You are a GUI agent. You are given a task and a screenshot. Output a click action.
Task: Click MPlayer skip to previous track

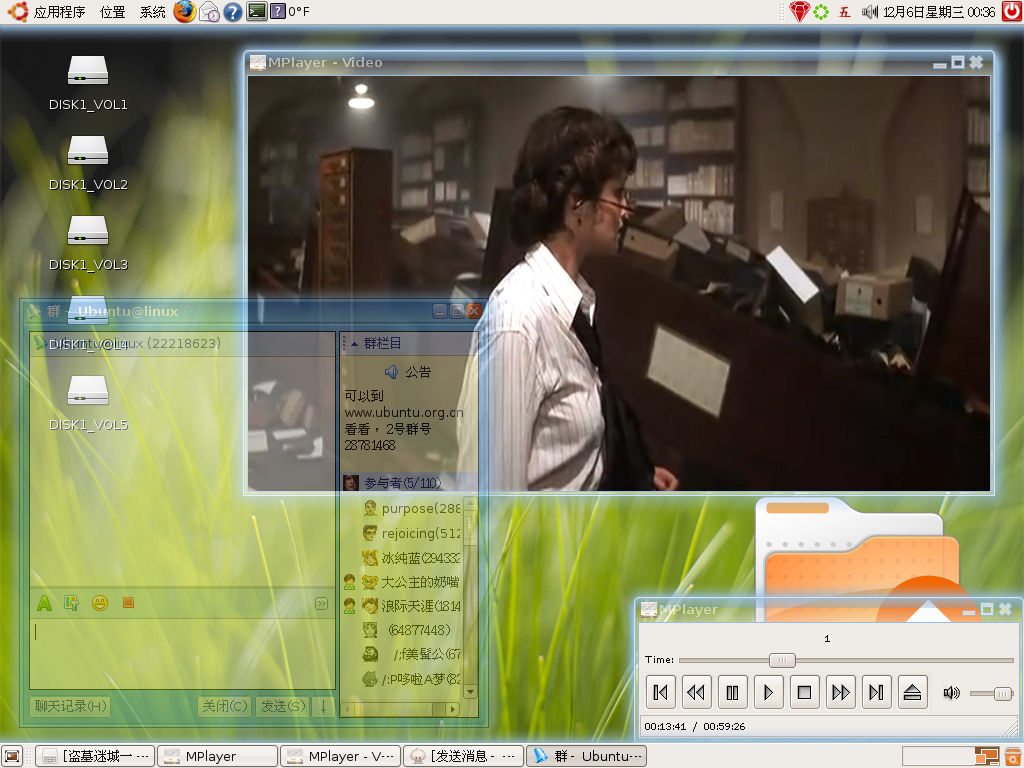click(x=660, y=692)
